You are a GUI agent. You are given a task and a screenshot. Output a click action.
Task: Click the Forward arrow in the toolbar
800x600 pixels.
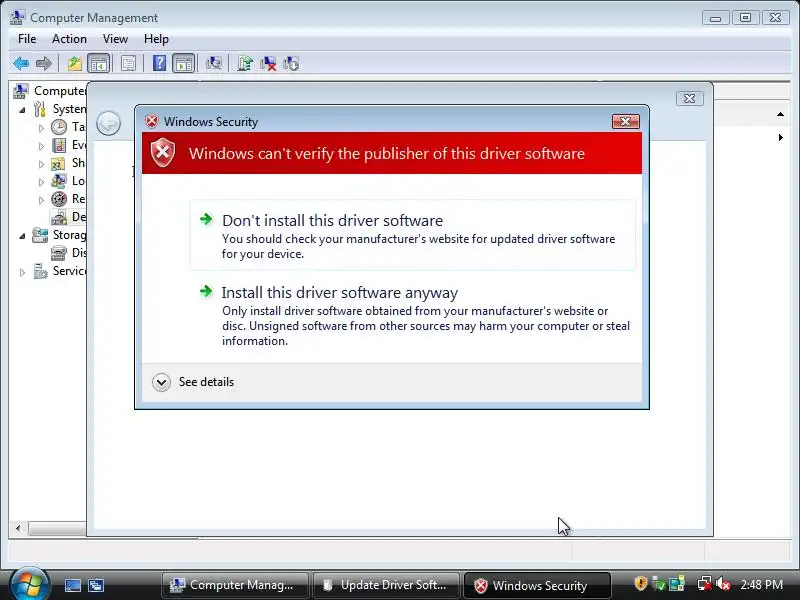pos(44,64)
